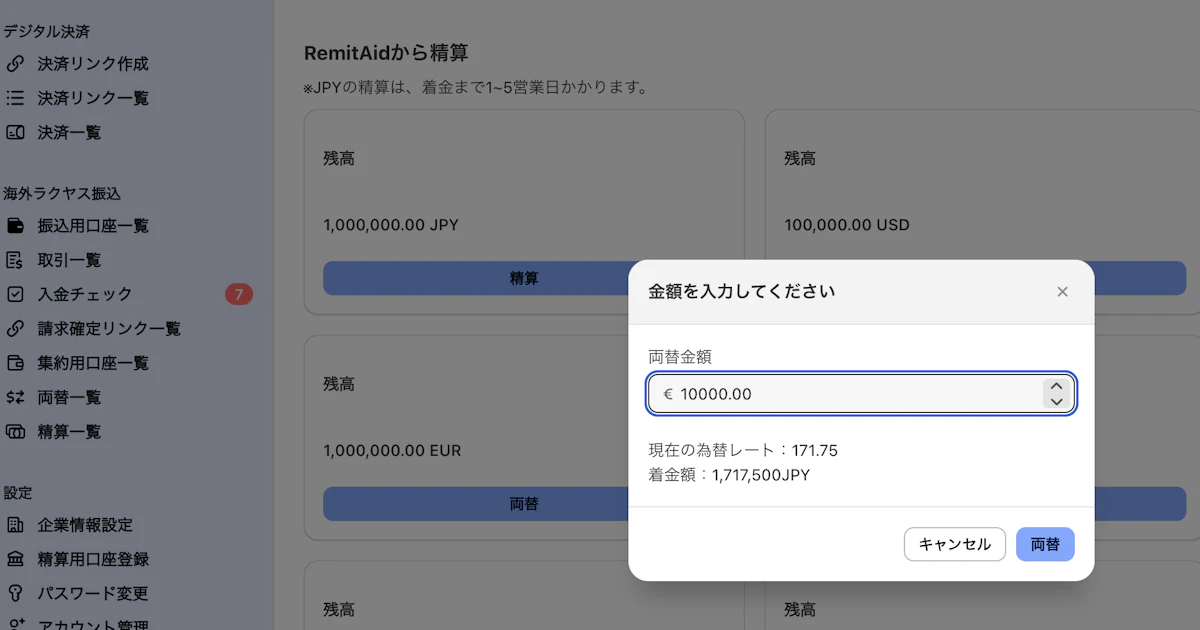Click the 精算 button under JPY balance
The height and width of the screenshot is (630, 1200).
(524, 278)
